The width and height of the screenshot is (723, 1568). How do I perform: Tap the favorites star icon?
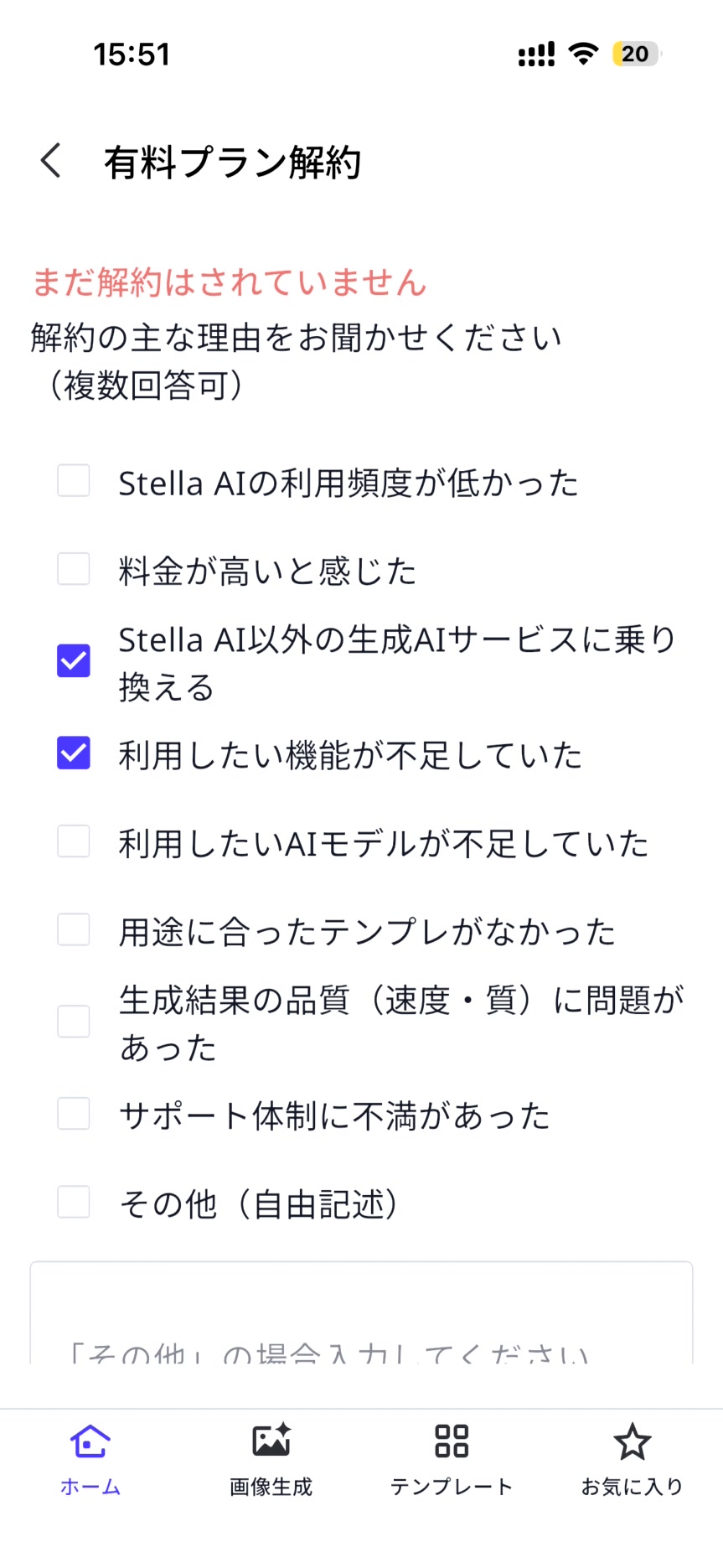[632, 1441]
